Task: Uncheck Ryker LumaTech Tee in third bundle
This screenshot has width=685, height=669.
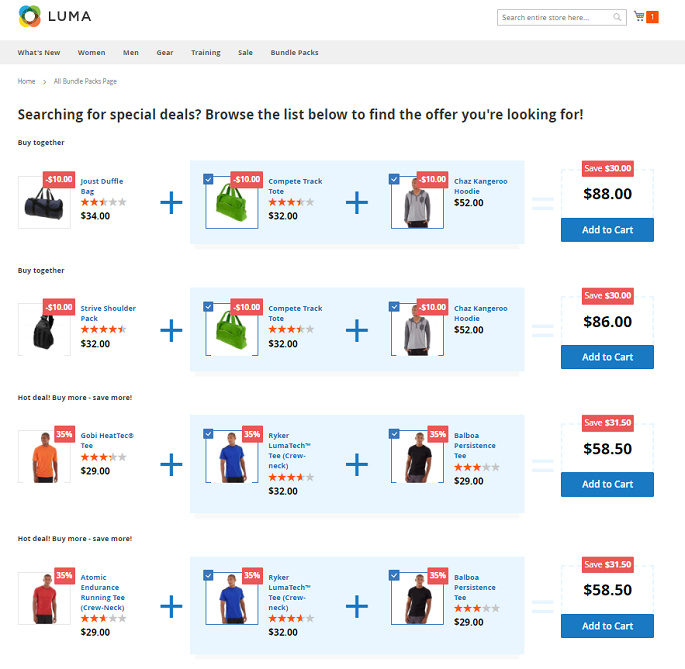Action: [208, 434]
